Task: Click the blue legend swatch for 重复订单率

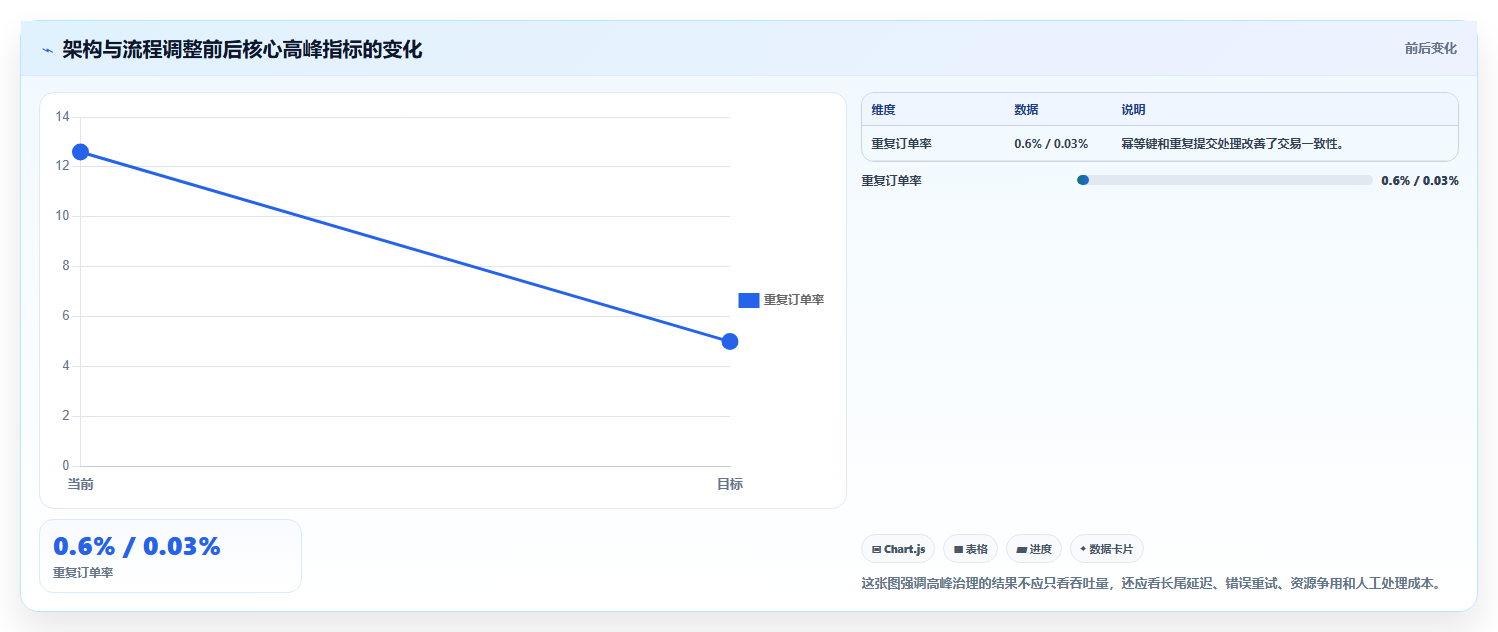Action: pyautogui.click(x=749, y=300)
